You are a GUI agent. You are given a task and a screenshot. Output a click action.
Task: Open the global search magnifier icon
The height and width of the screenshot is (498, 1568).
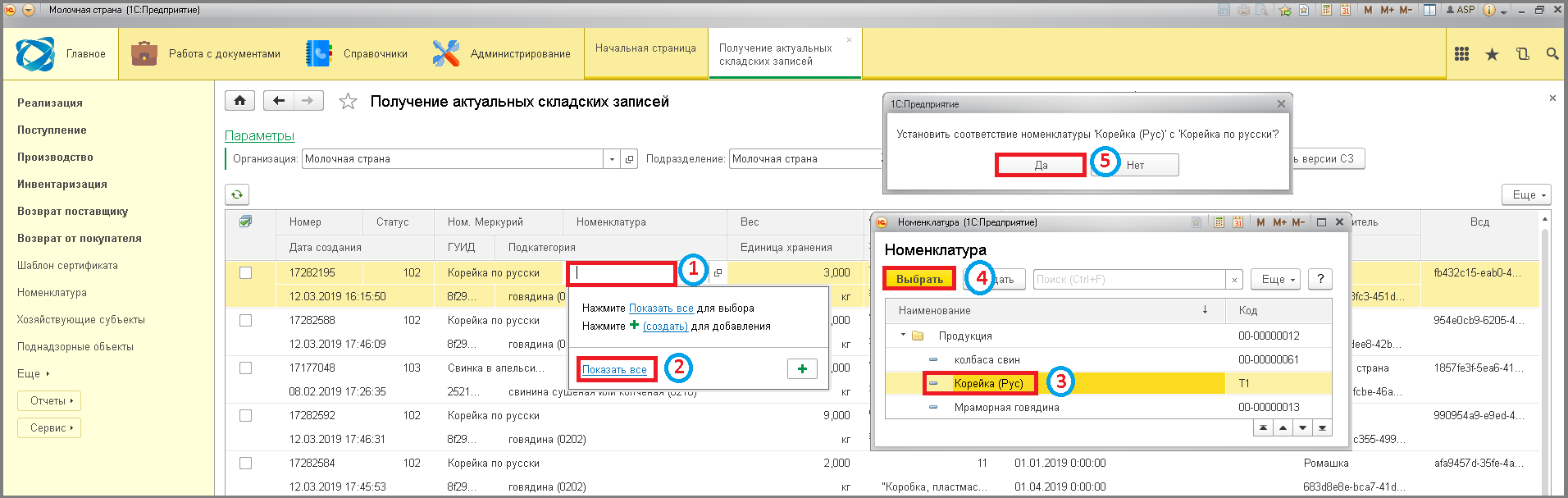pyautogui.click(x=1552, y=54)
